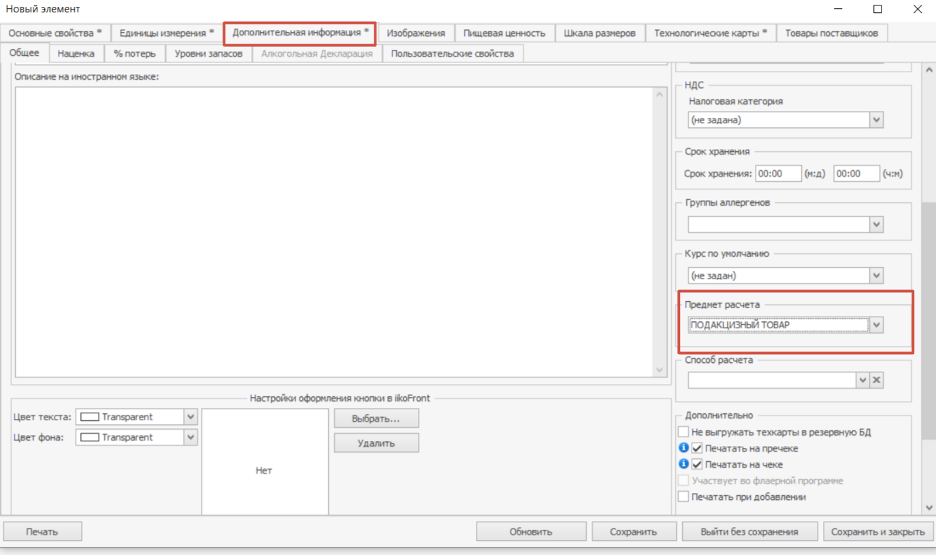
Task: Switch to Основные свойства tab
Action: 56,33
